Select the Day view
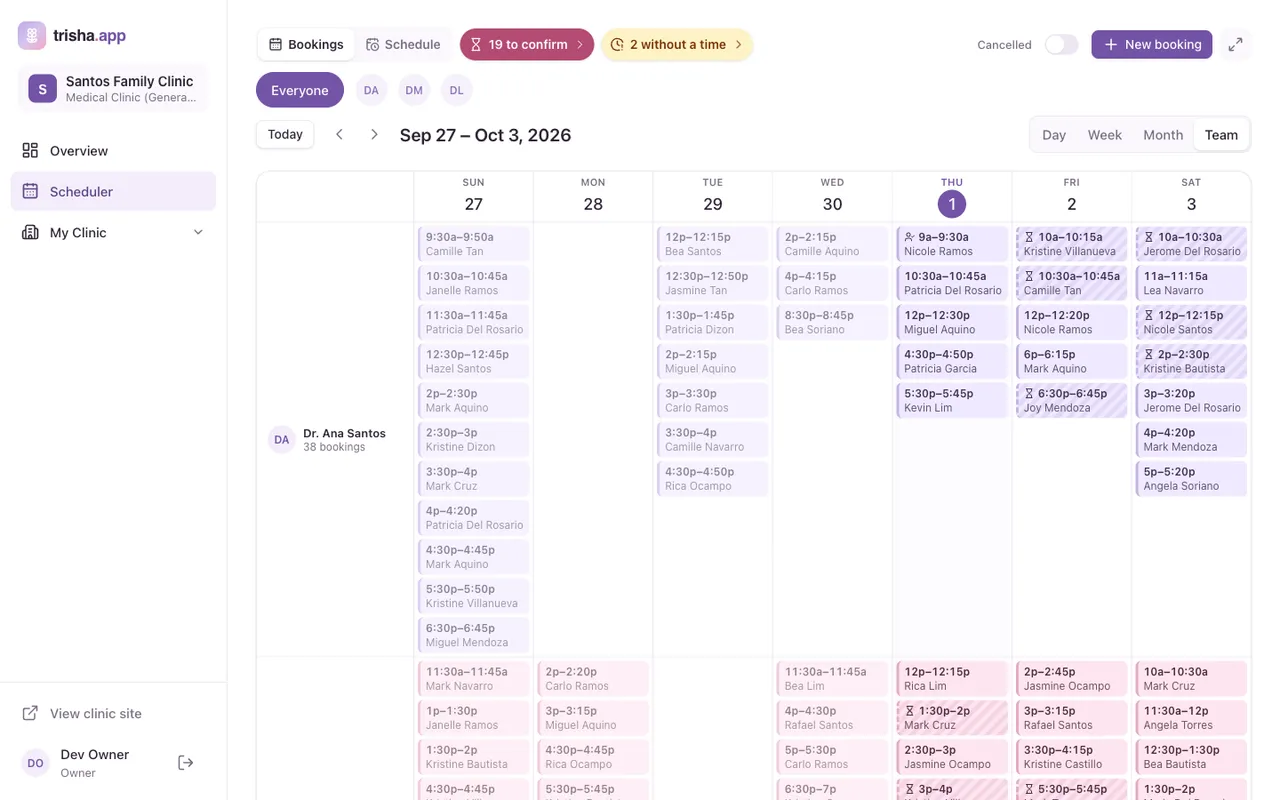The width and height of the screenshot is (1280, 800). (1054, 135)
